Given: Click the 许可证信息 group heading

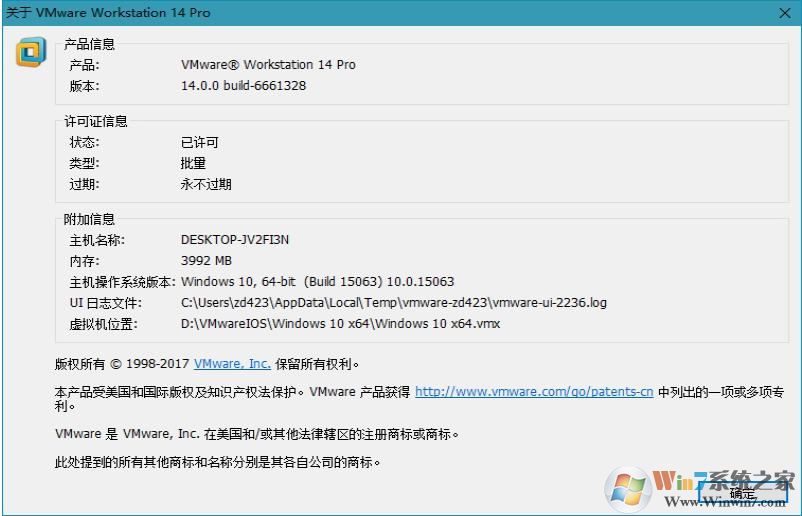Looking at the screenshot, I should [96, 121].
